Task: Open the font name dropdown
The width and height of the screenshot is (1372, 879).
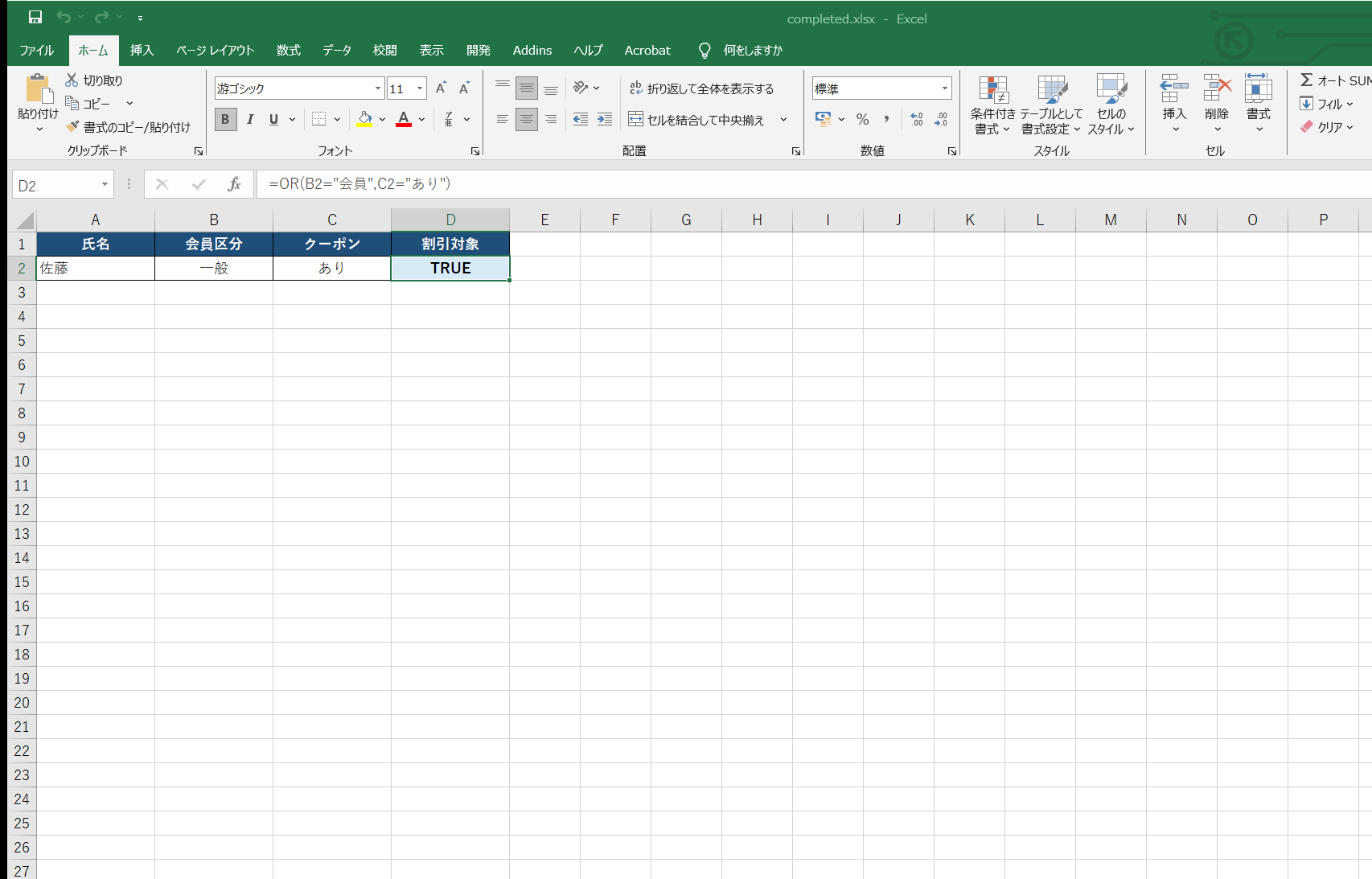Action: click(378, 88)
